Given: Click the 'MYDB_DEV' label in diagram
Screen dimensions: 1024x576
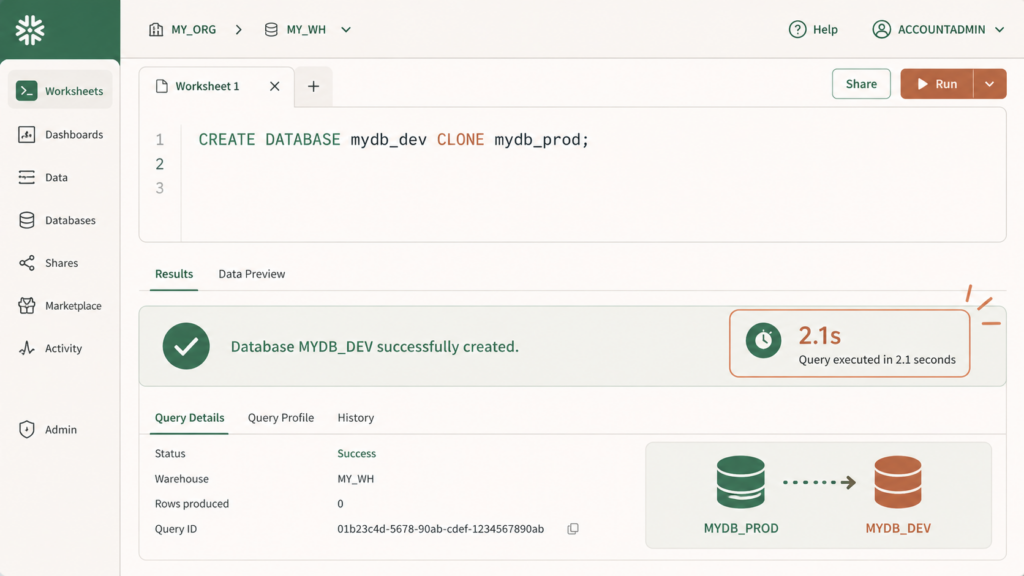Looking at the screenshot, I should pyautogui.click(x=899, y=528).
